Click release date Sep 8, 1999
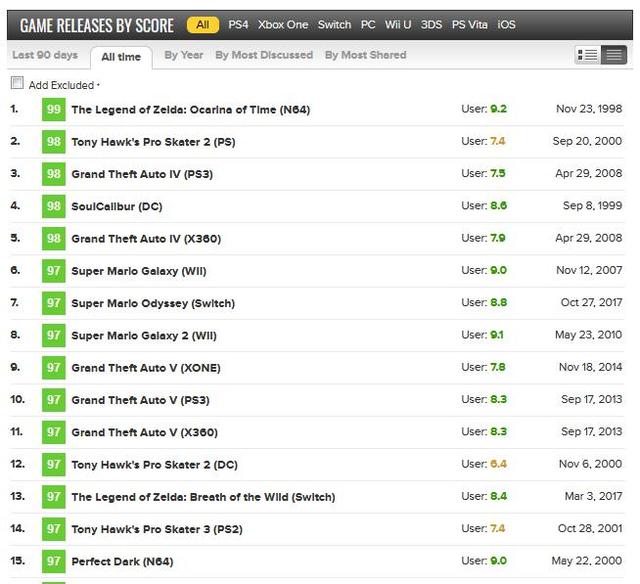 pyautogui.click(x=592, y=205)
